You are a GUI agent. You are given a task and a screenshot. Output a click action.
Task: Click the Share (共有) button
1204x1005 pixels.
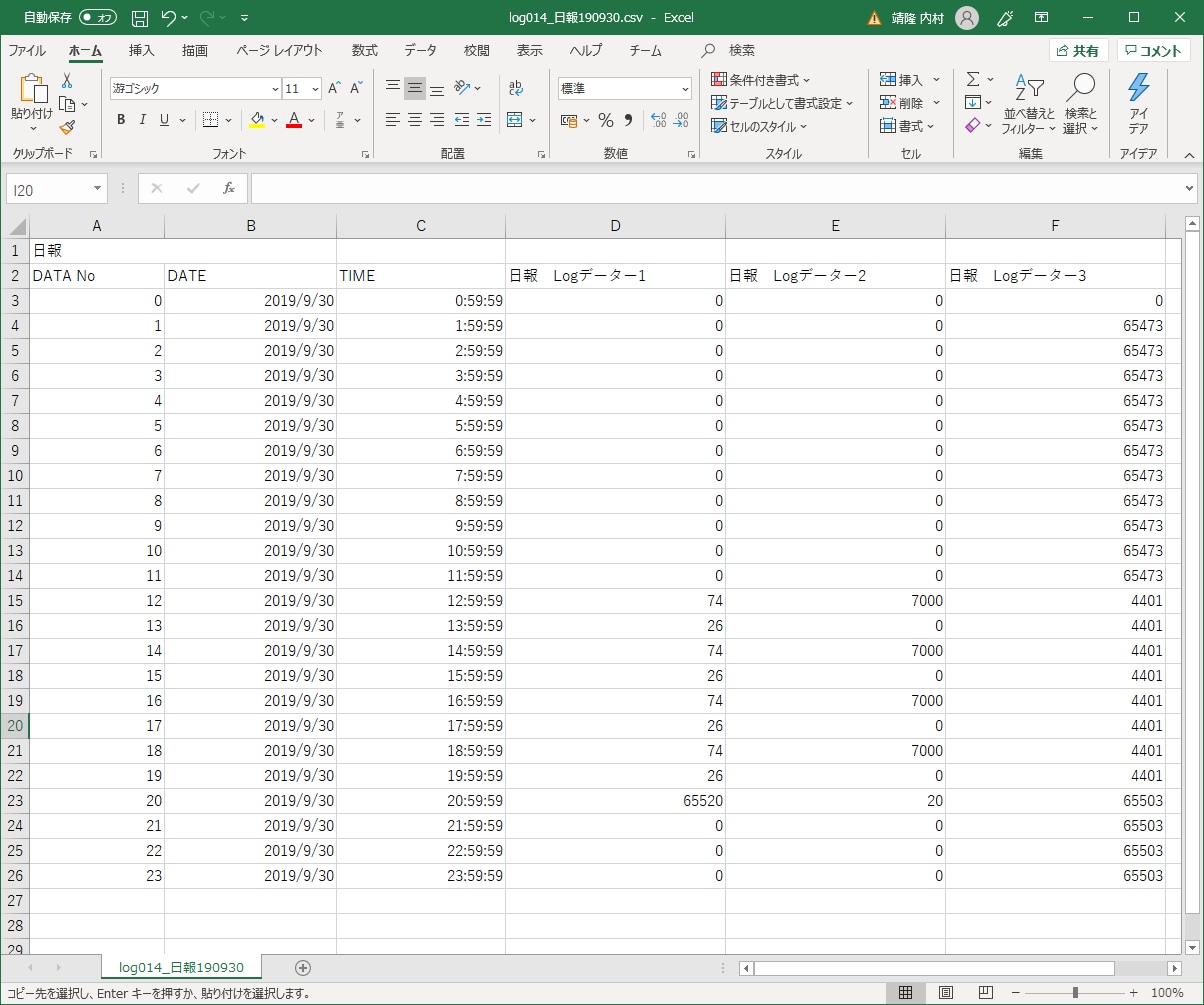pyautogui.click(x=1079, y=51)
